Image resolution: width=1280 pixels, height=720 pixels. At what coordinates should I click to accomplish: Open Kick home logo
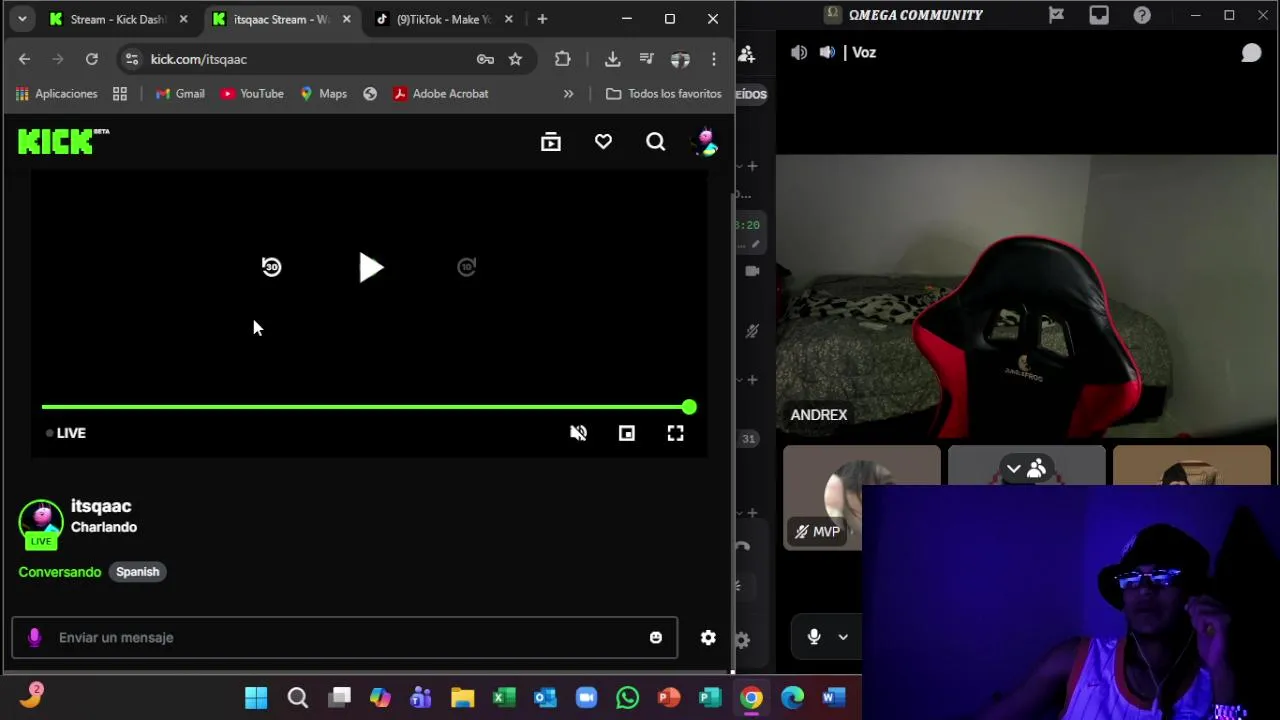click(x=63, y=142)
